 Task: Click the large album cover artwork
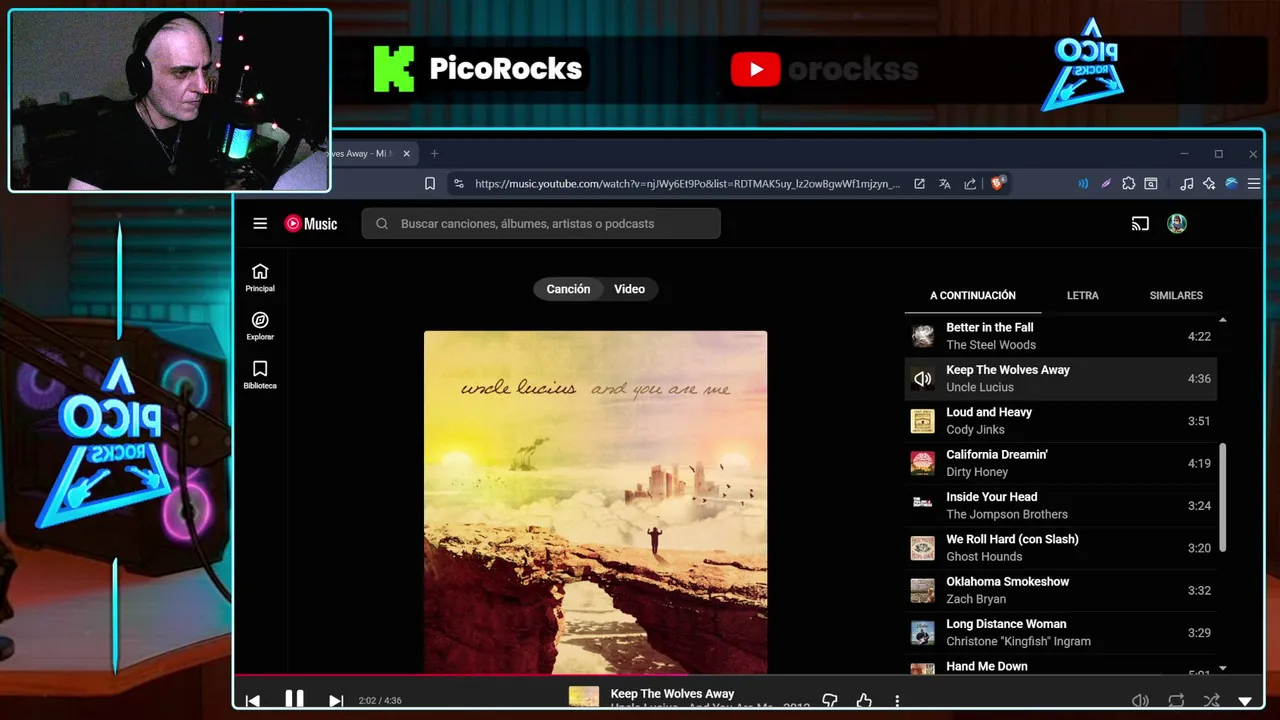[595, 502]
